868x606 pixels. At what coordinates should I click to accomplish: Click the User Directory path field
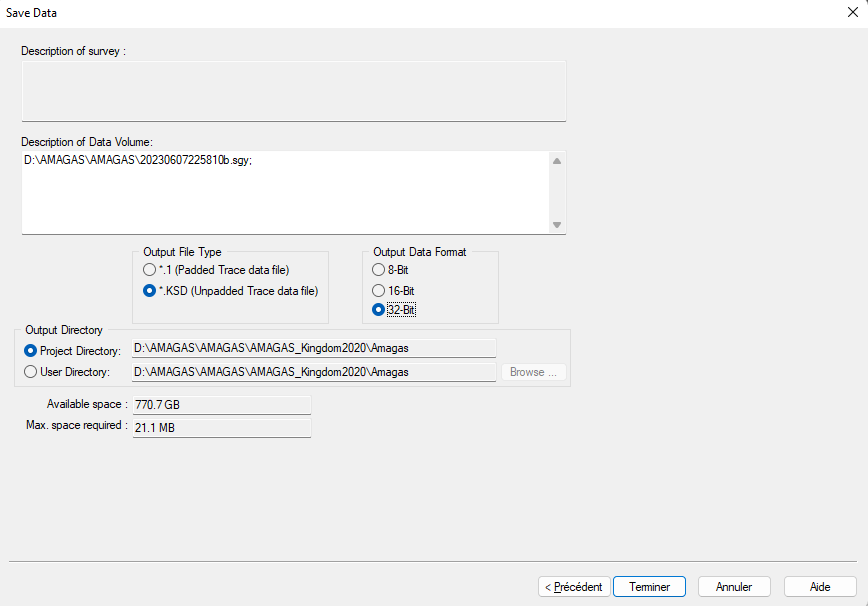tap(314, 372)
